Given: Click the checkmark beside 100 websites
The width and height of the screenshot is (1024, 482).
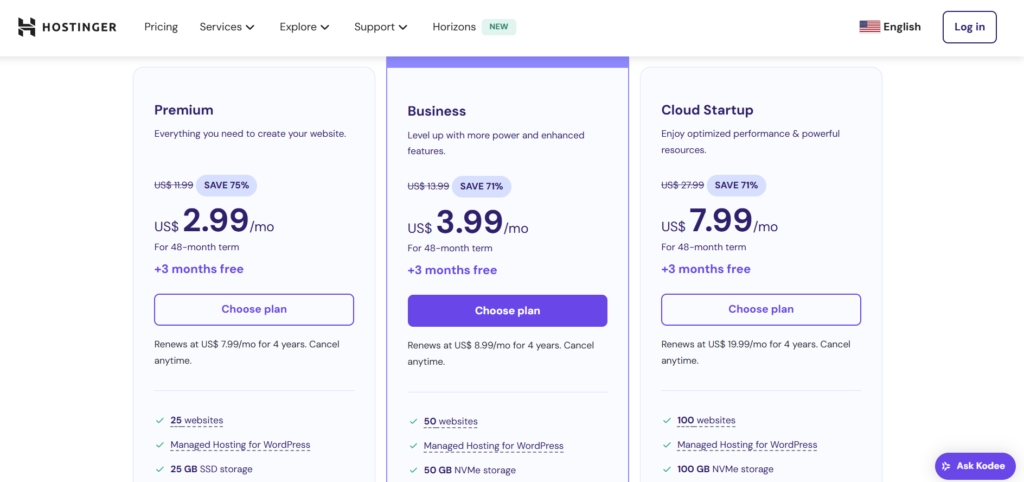Looking at the screenshot, I should [666, 421].
